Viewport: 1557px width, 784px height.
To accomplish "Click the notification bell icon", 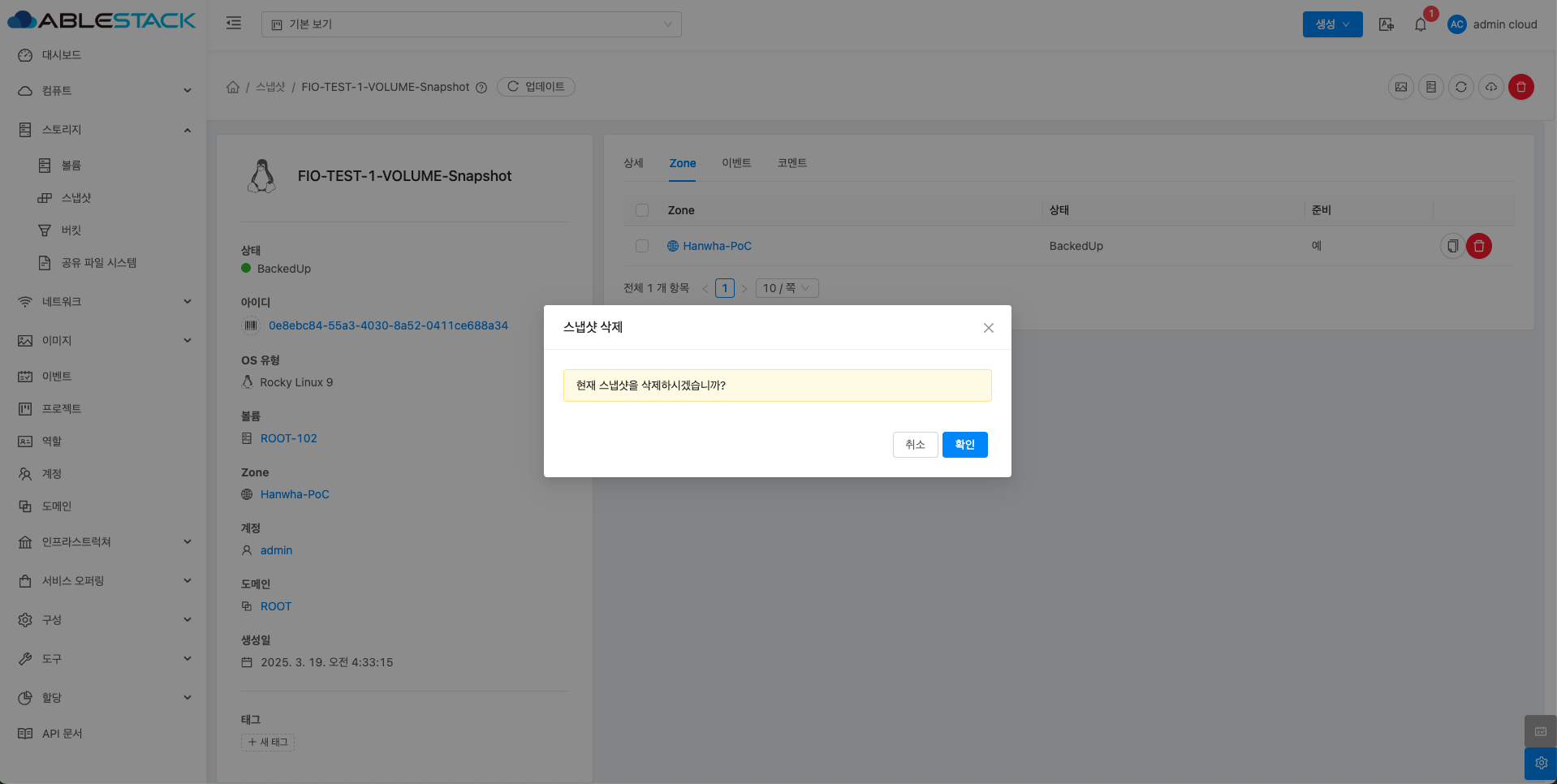I will click(1420, 24).
